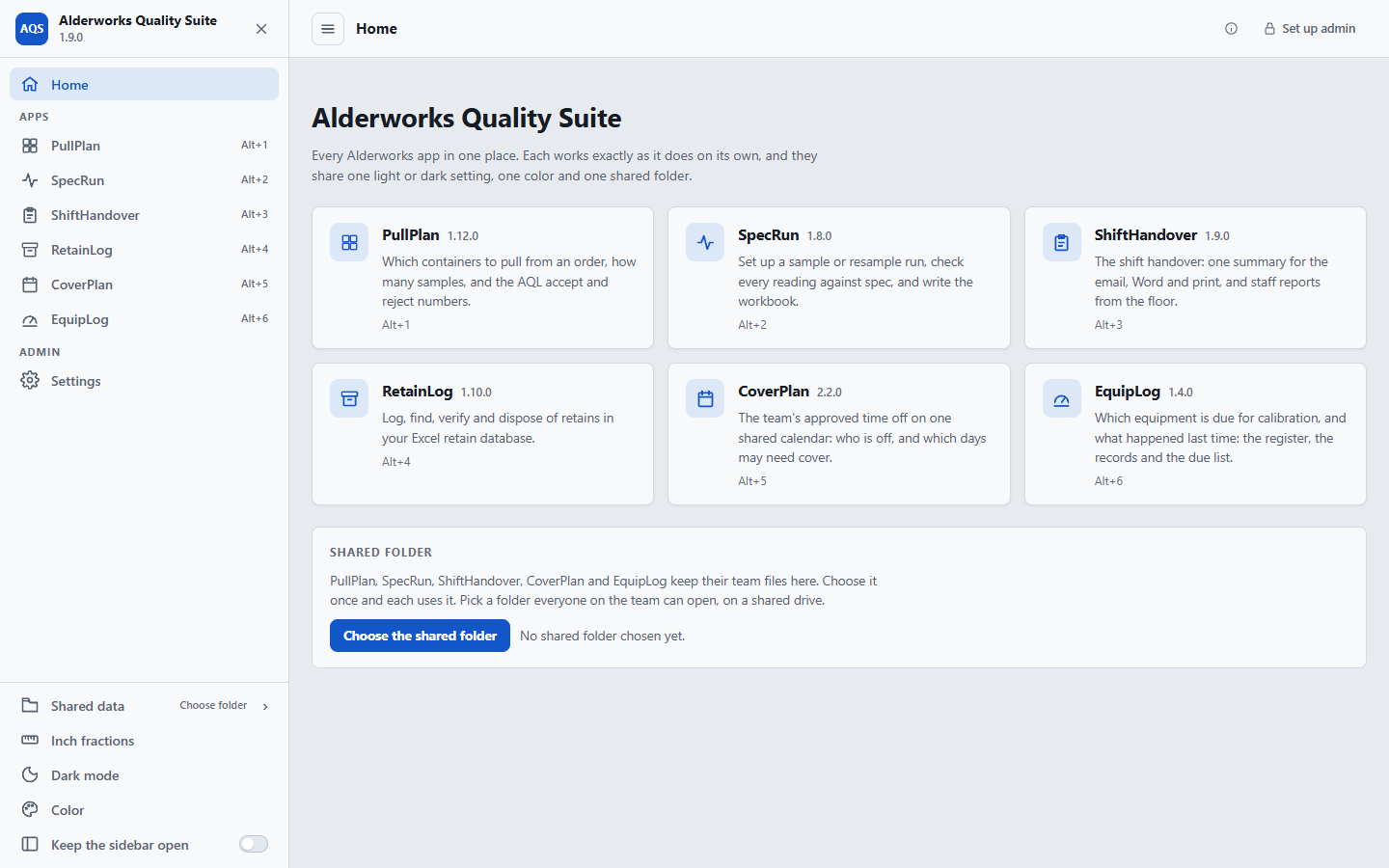
Task: Open the RetainLog card title
Action: (418, 392)
